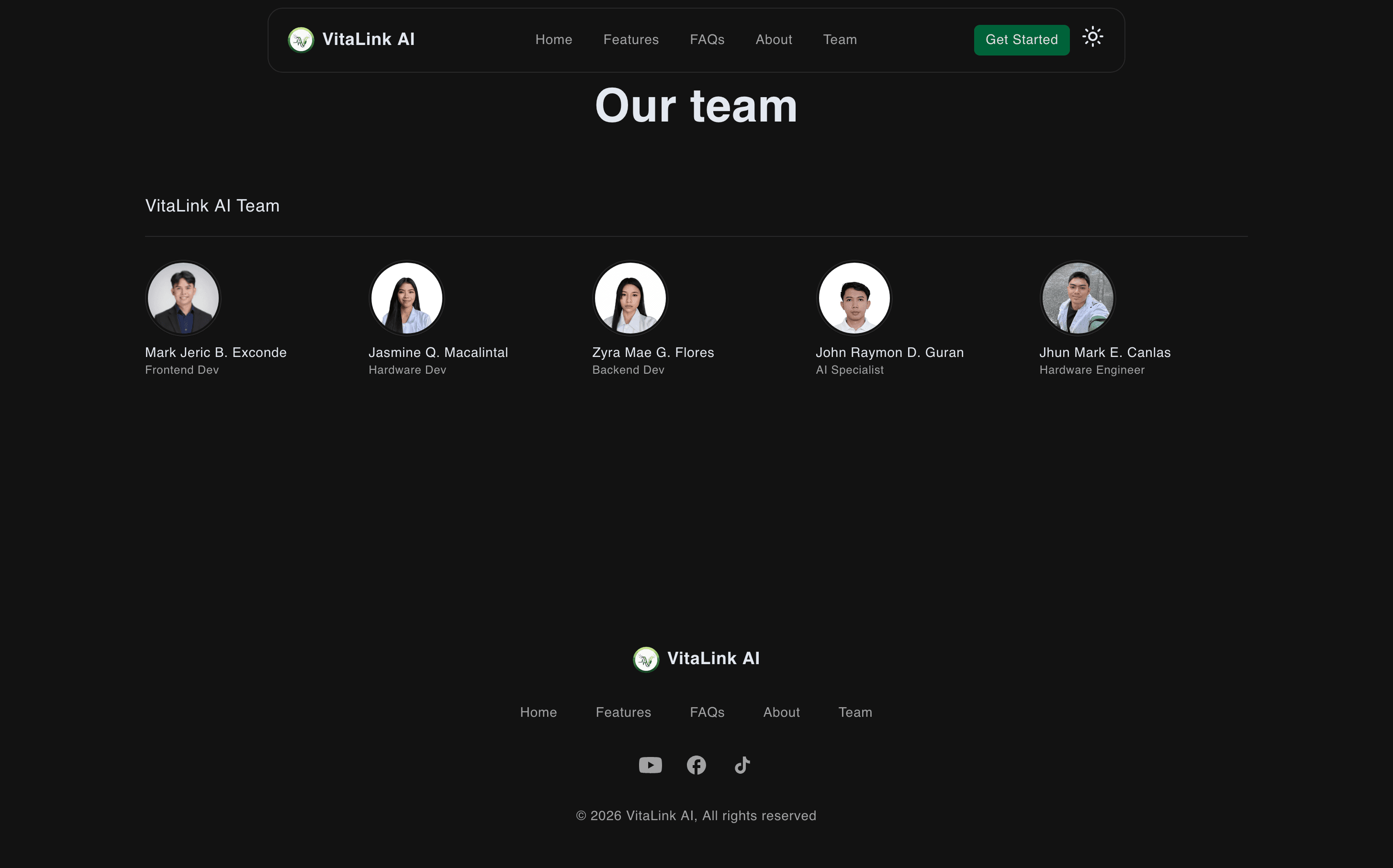Viewport: 1393px width, 868px height.
Task: Click the VitaLink AI logo icon in header
Action: [x=301, y=40]
